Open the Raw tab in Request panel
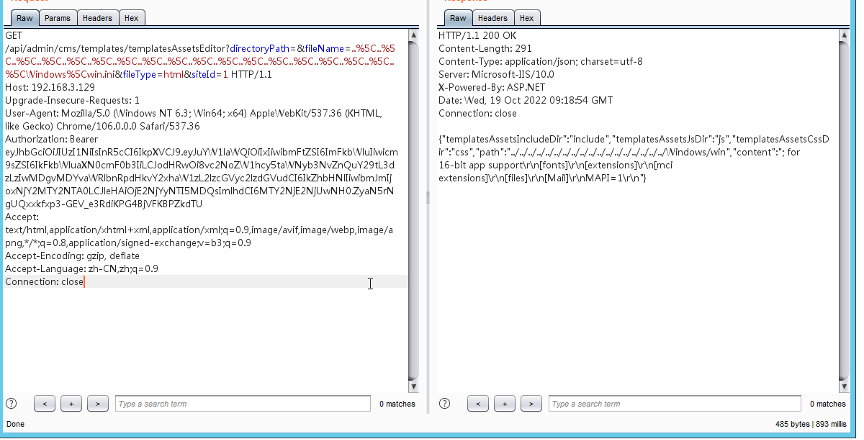Image resolution: width=864 pixels, height=440 pixels. pos(24,18)
